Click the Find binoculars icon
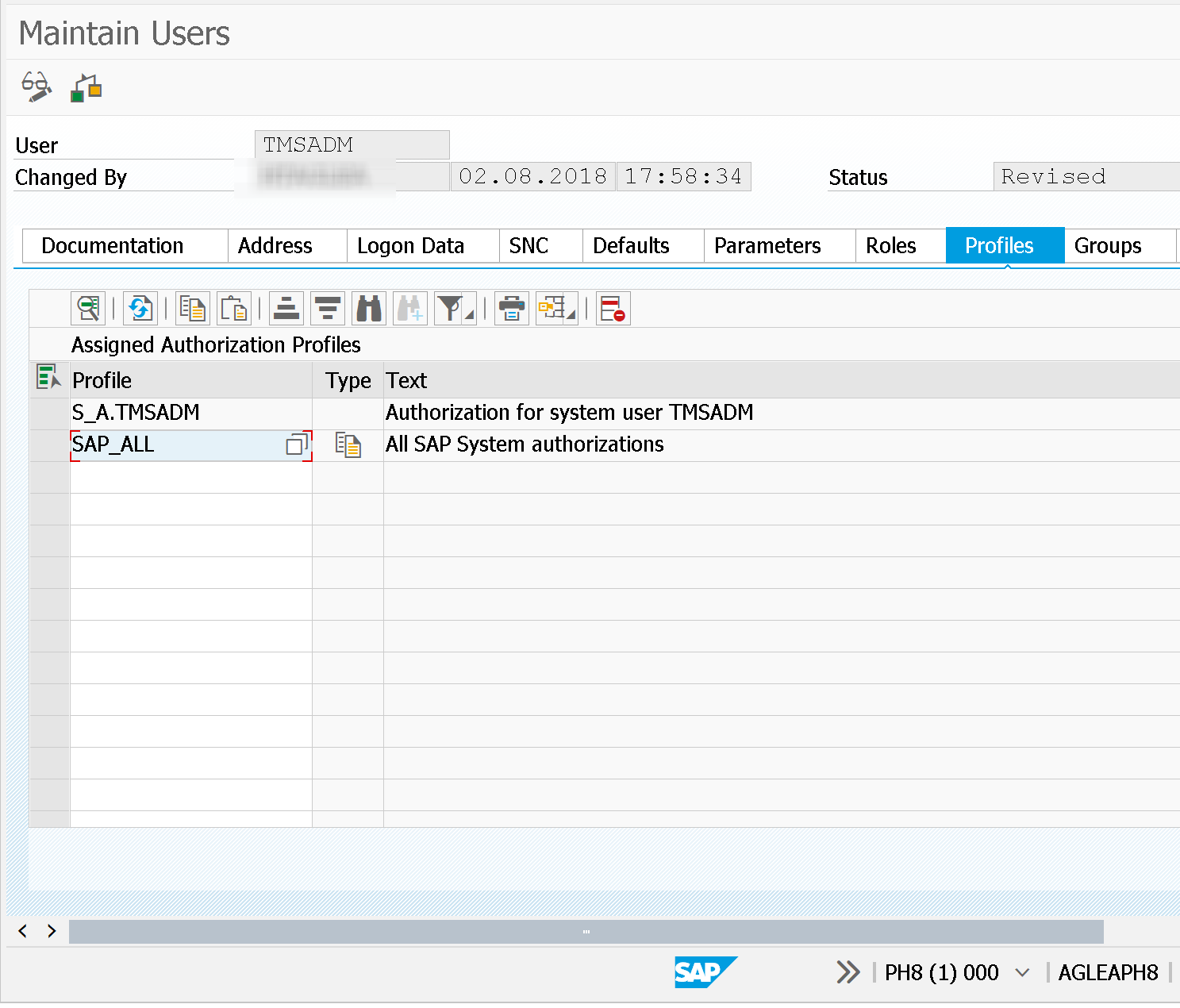 [x=369, y=308]
